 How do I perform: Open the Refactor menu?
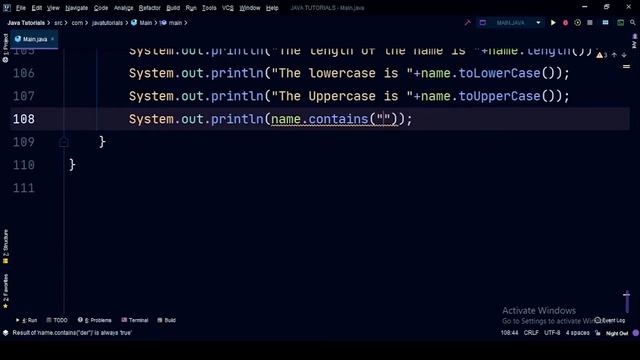149,8
